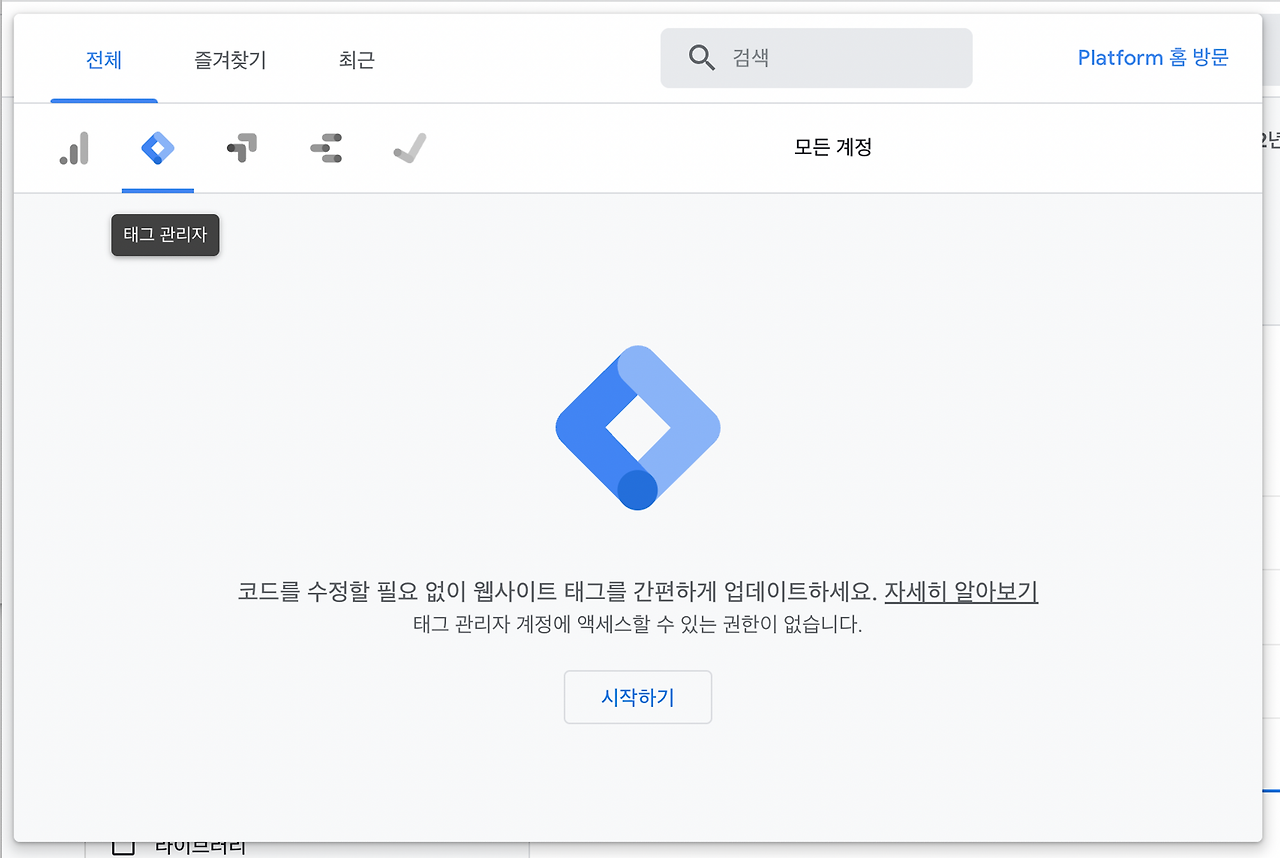The image size is (1280, 858).
Task: Click the 시작하기 button
Action: coord(637,697)
